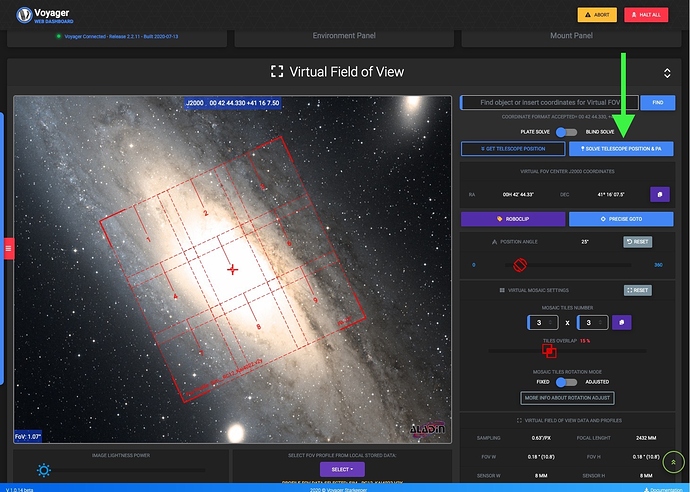Copy the FOV center coordinates with purple icon
Image resolution: width=690 pixels, height=492 pixels.
point(660,194)
